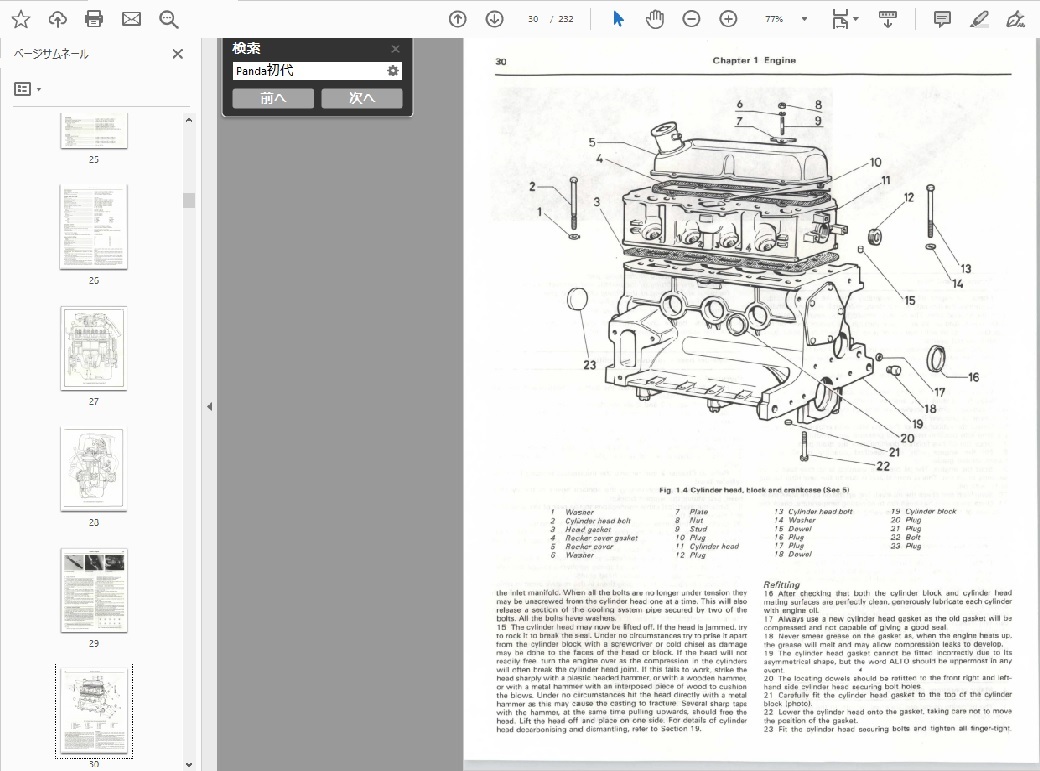Image resolution: width=1040 pixels, height=771 pixels.
Task: Open search settings gear
Action: 393,71
